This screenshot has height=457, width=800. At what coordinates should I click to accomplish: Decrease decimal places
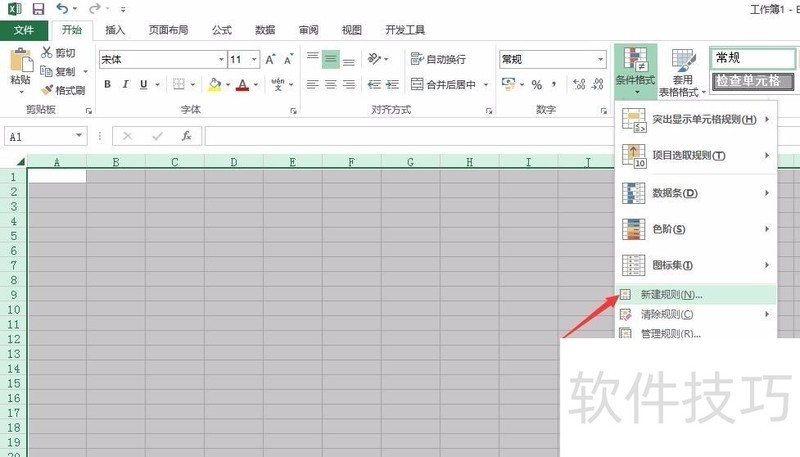click(x=597, y=84)
